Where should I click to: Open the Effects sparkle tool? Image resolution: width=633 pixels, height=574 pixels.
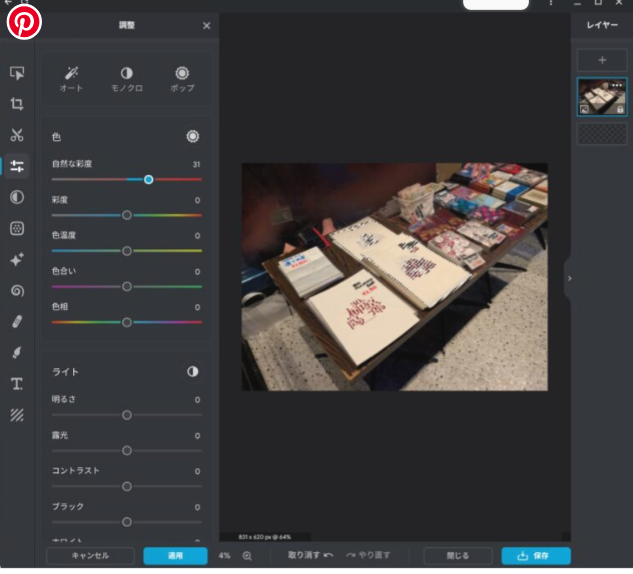coord(17,259)
